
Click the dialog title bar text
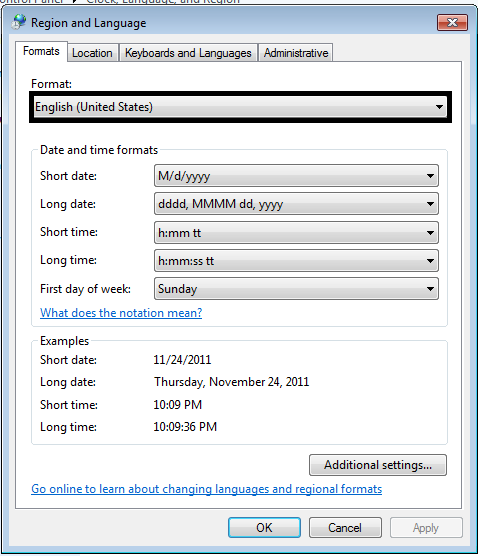[x=89, y=23]
